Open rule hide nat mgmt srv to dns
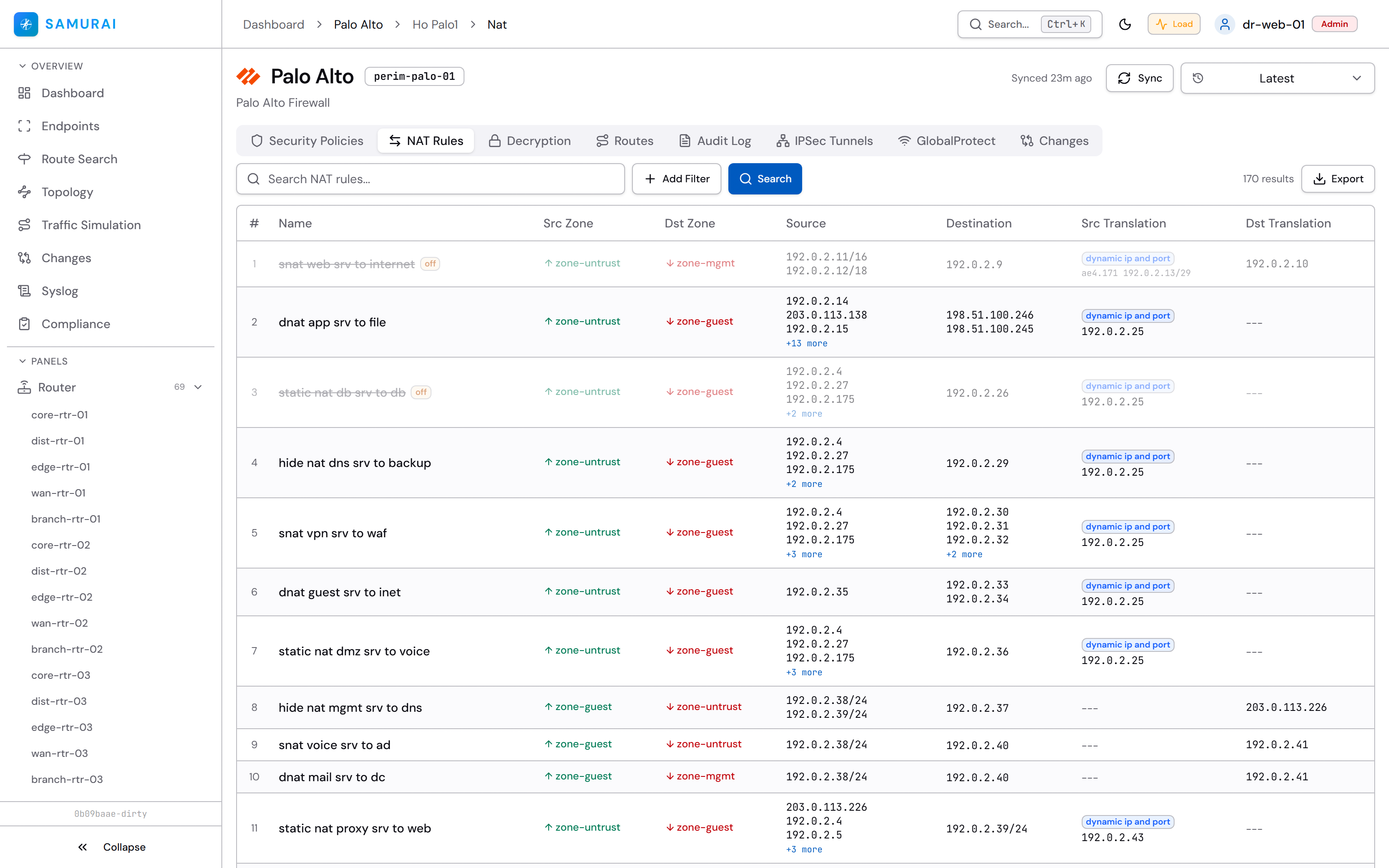 (350, 707)
